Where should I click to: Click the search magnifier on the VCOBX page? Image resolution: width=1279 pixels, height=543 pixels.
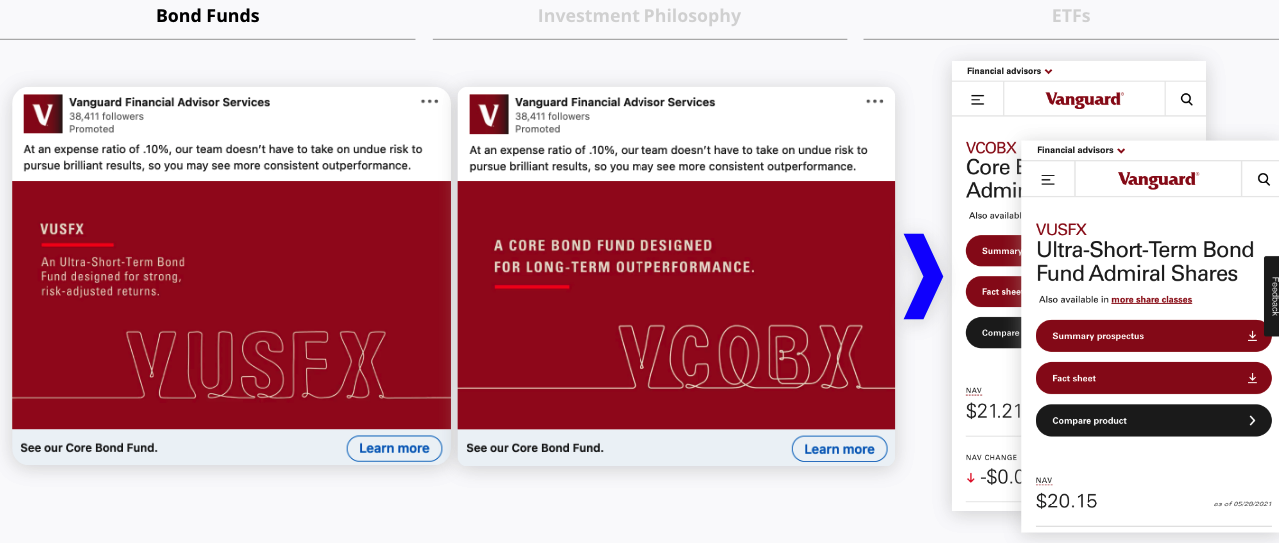click(1186, 99)
